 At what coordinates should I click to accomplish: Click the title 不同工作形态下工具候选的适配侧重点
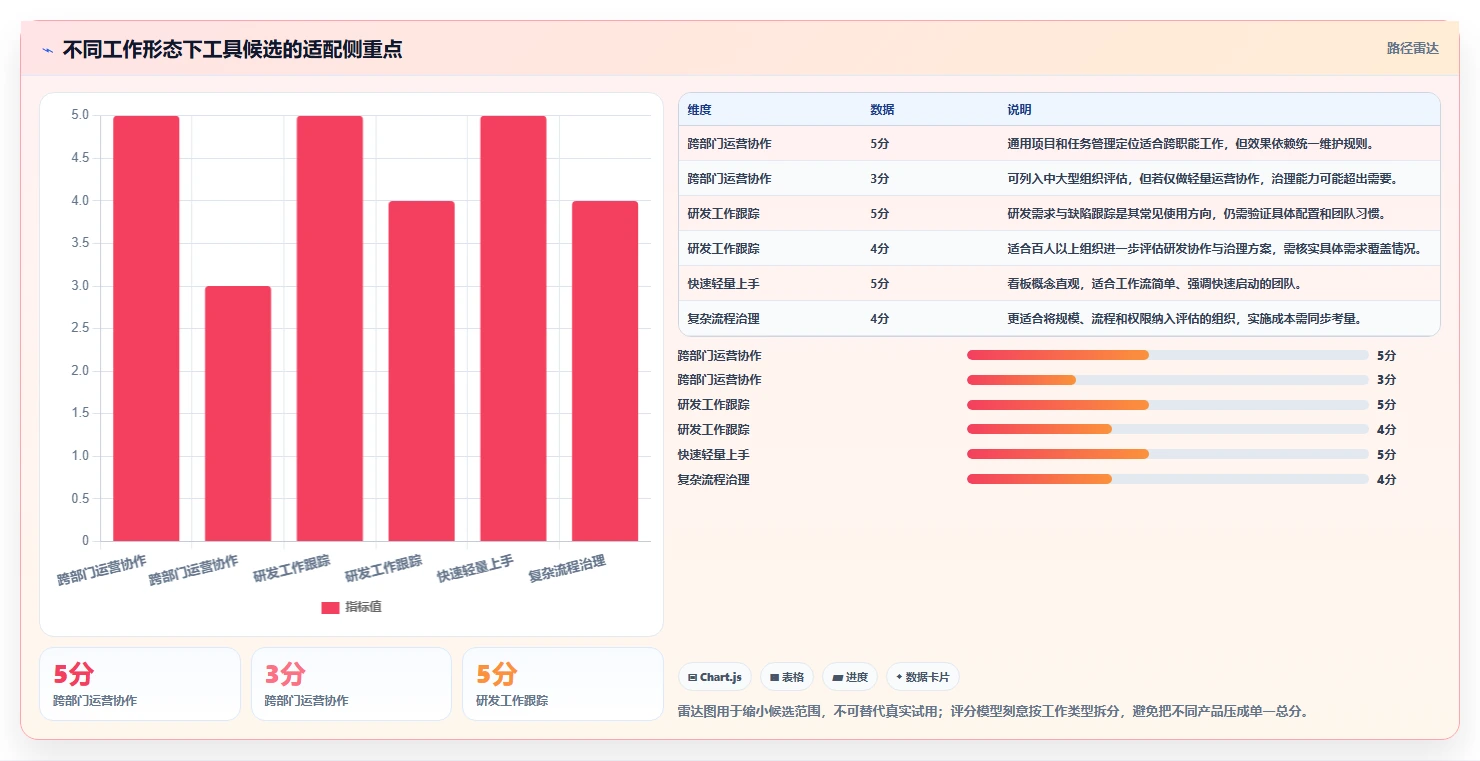pos(232,49)
